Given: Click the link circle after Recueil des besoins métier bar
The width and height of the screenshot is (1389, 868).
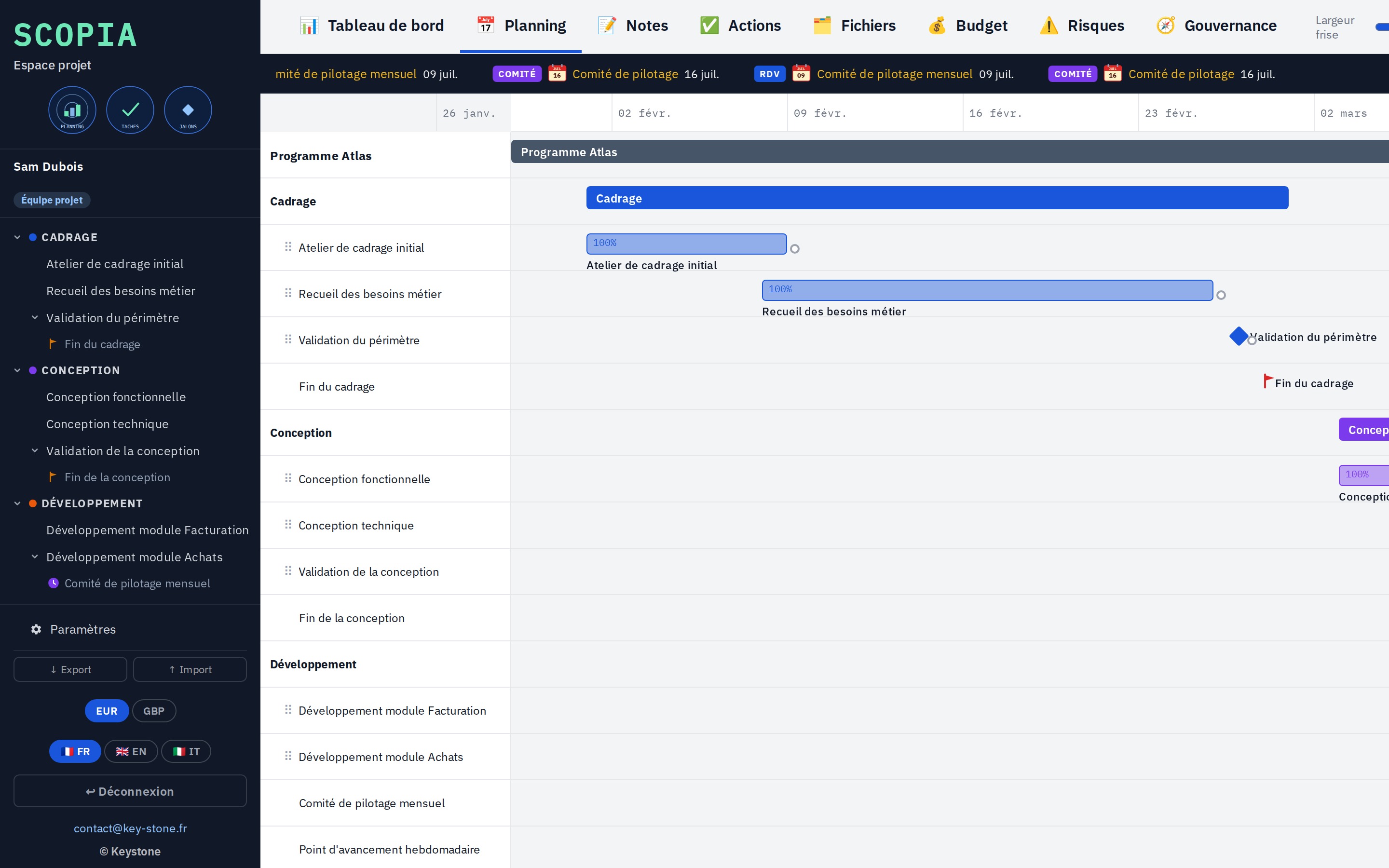Looking at the screenshot, I should (1221, 295).
